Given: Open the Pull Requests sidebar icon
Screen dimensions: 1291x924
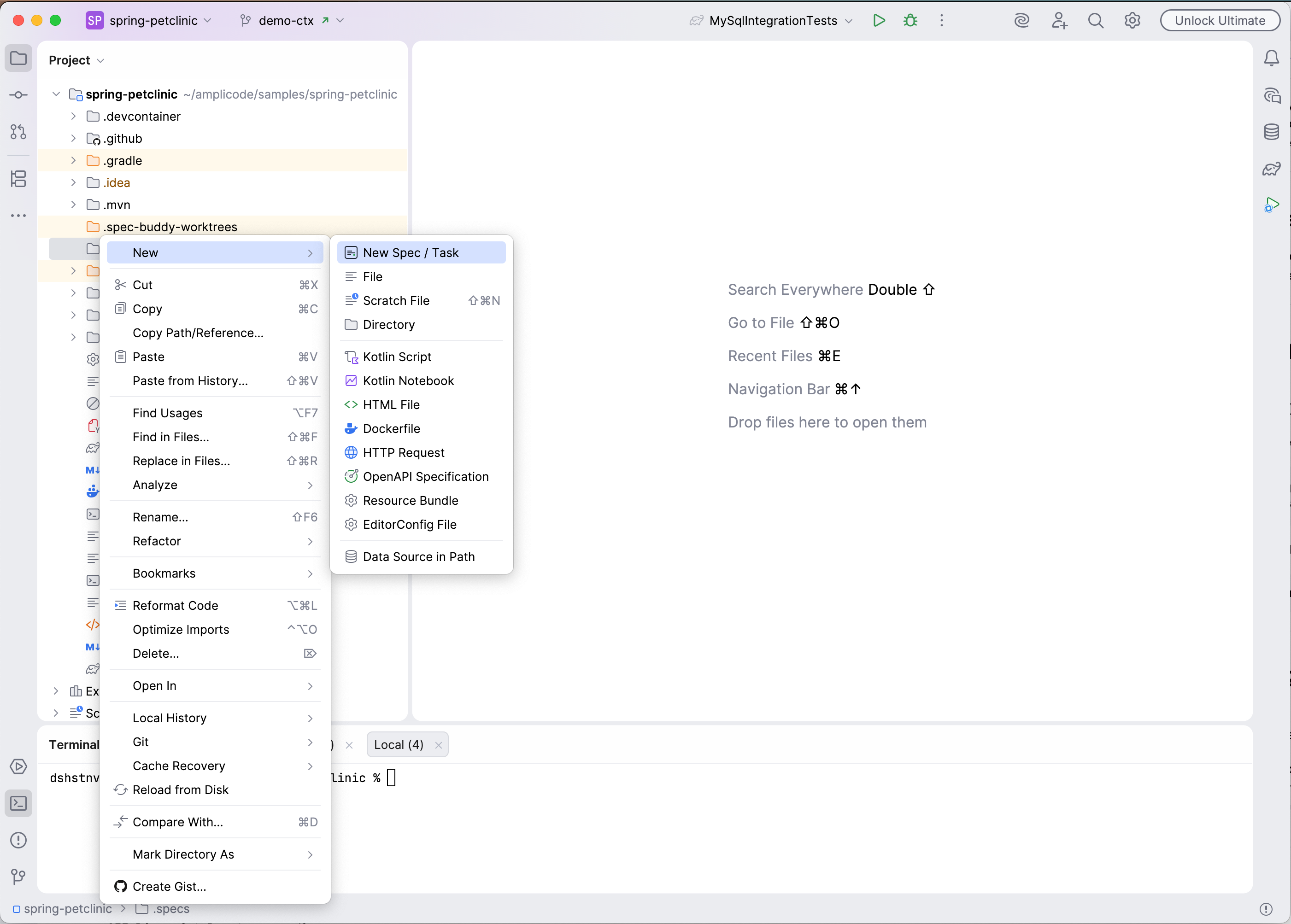Looking at the screenshot, I should pos(18,132).
